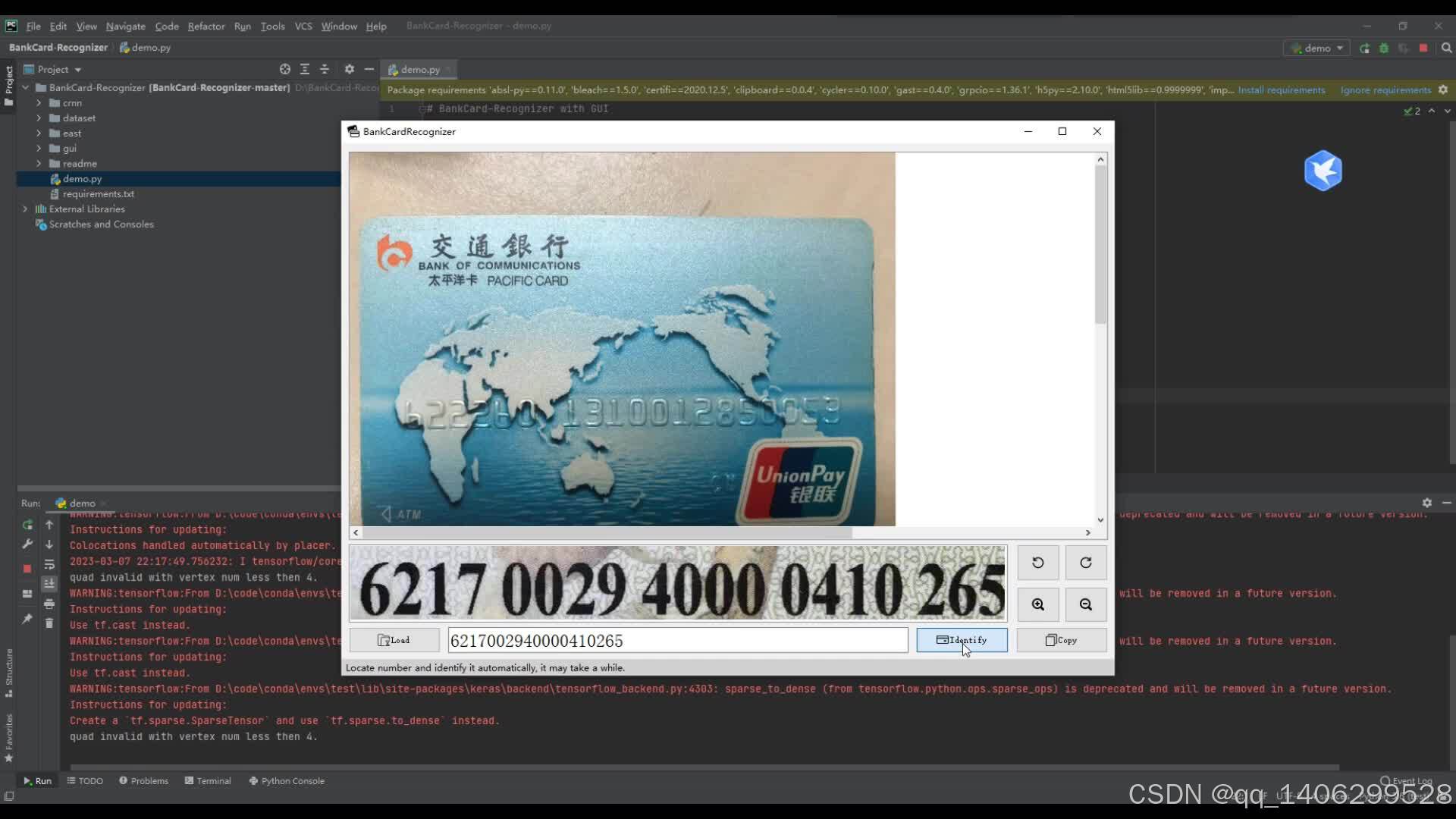Expand the crnn folder
1456x819 pixels.
coord(39,103)
